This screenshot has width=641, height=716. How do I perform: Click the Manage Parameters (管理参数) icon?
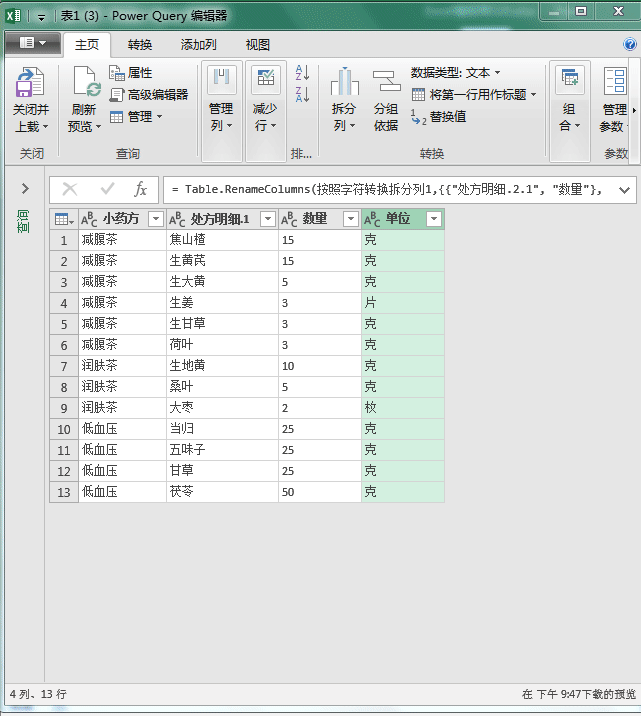tap(615, 81)
